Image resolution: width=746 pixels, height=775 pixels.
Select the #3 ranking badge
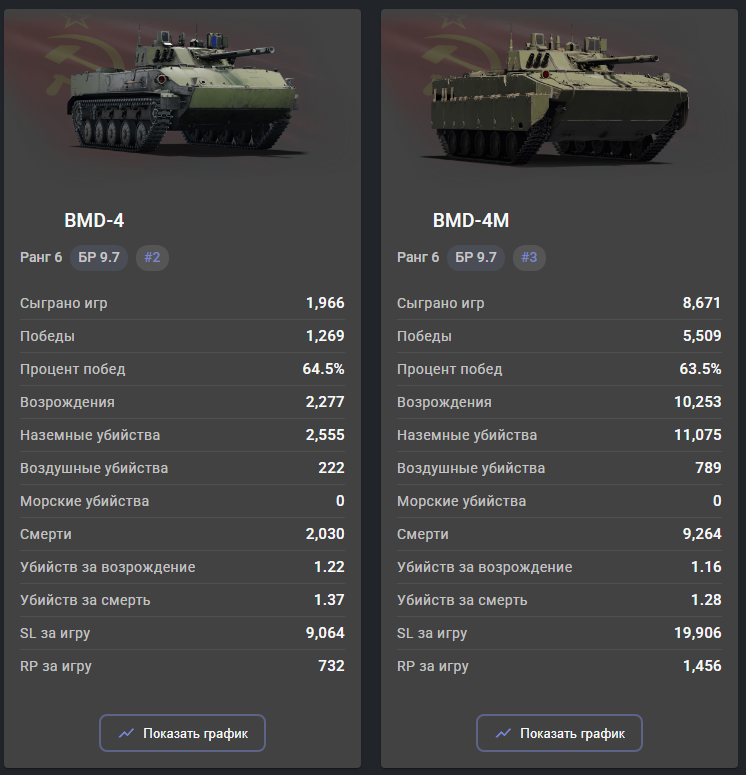(x=529, y=257)
